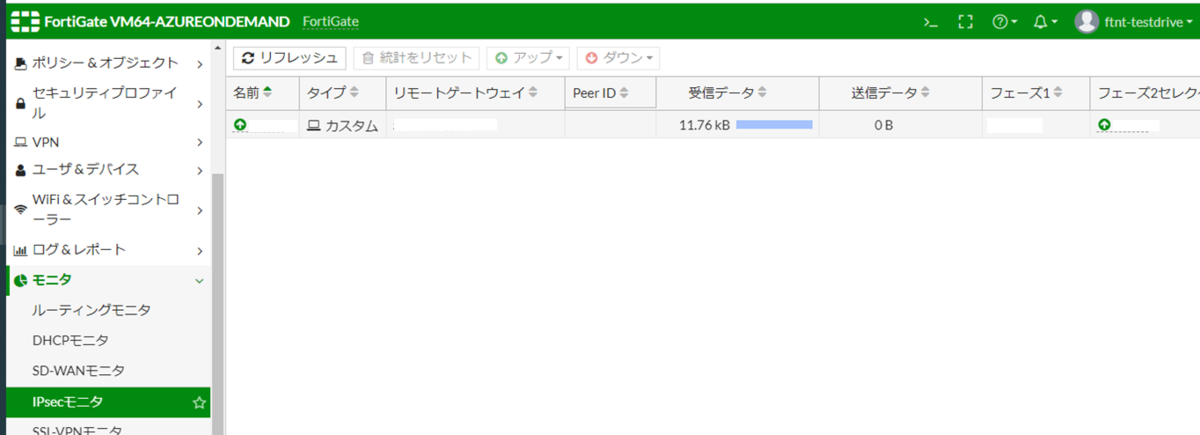
Task: Click the セキュリティプロファイル lock icon
Action: pyautogui.click(x=20, y=104)
